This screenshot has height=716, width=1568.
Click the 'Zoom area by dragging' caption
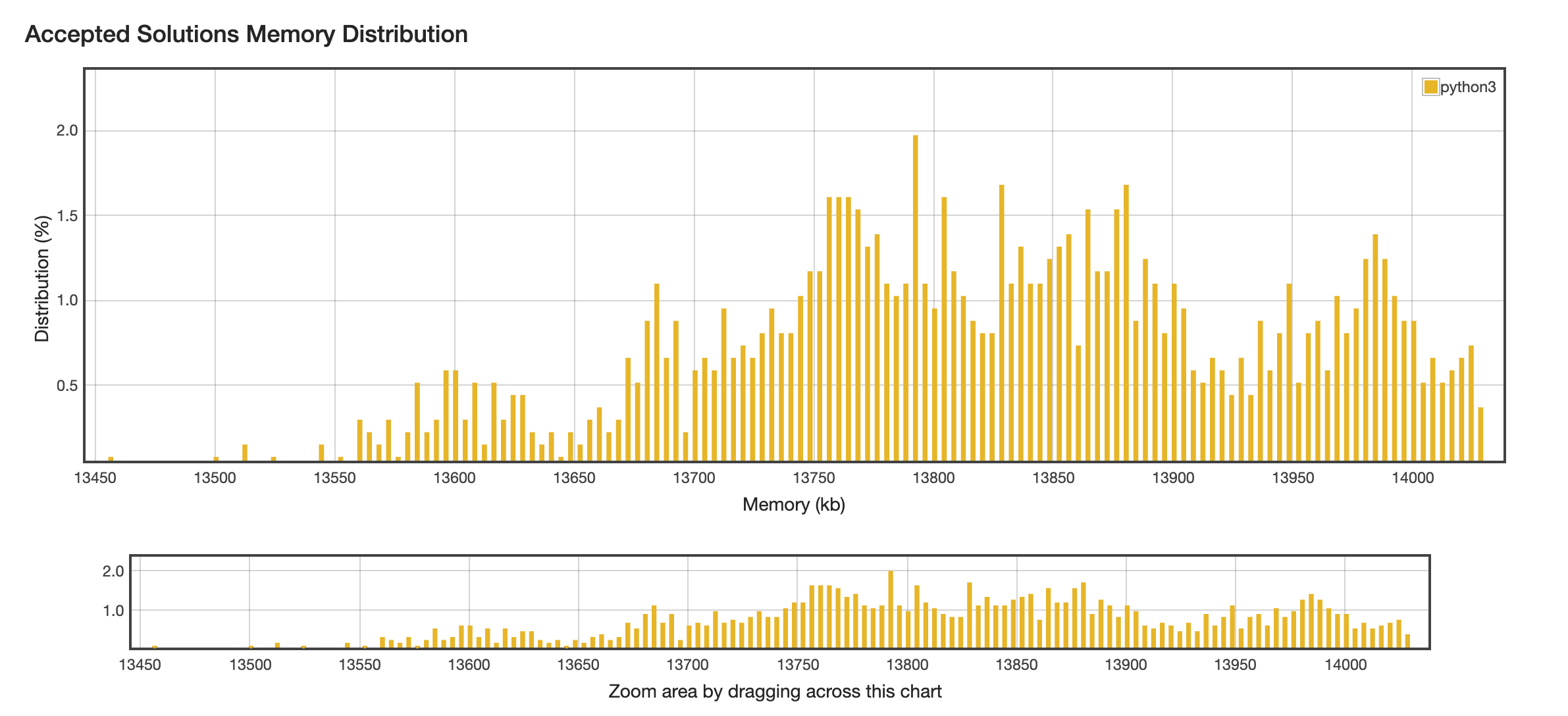(x=775, y=692)
